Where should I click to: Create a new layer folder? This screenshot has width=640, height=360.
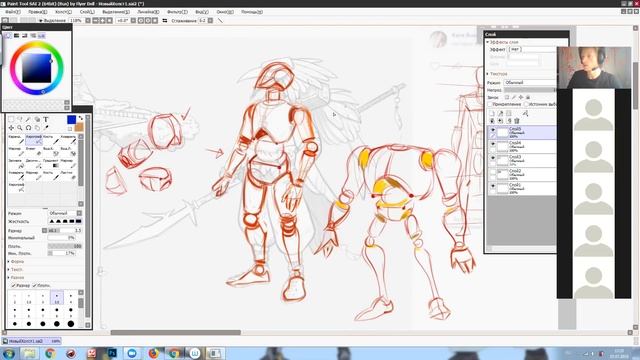click(x=509, y=113)
